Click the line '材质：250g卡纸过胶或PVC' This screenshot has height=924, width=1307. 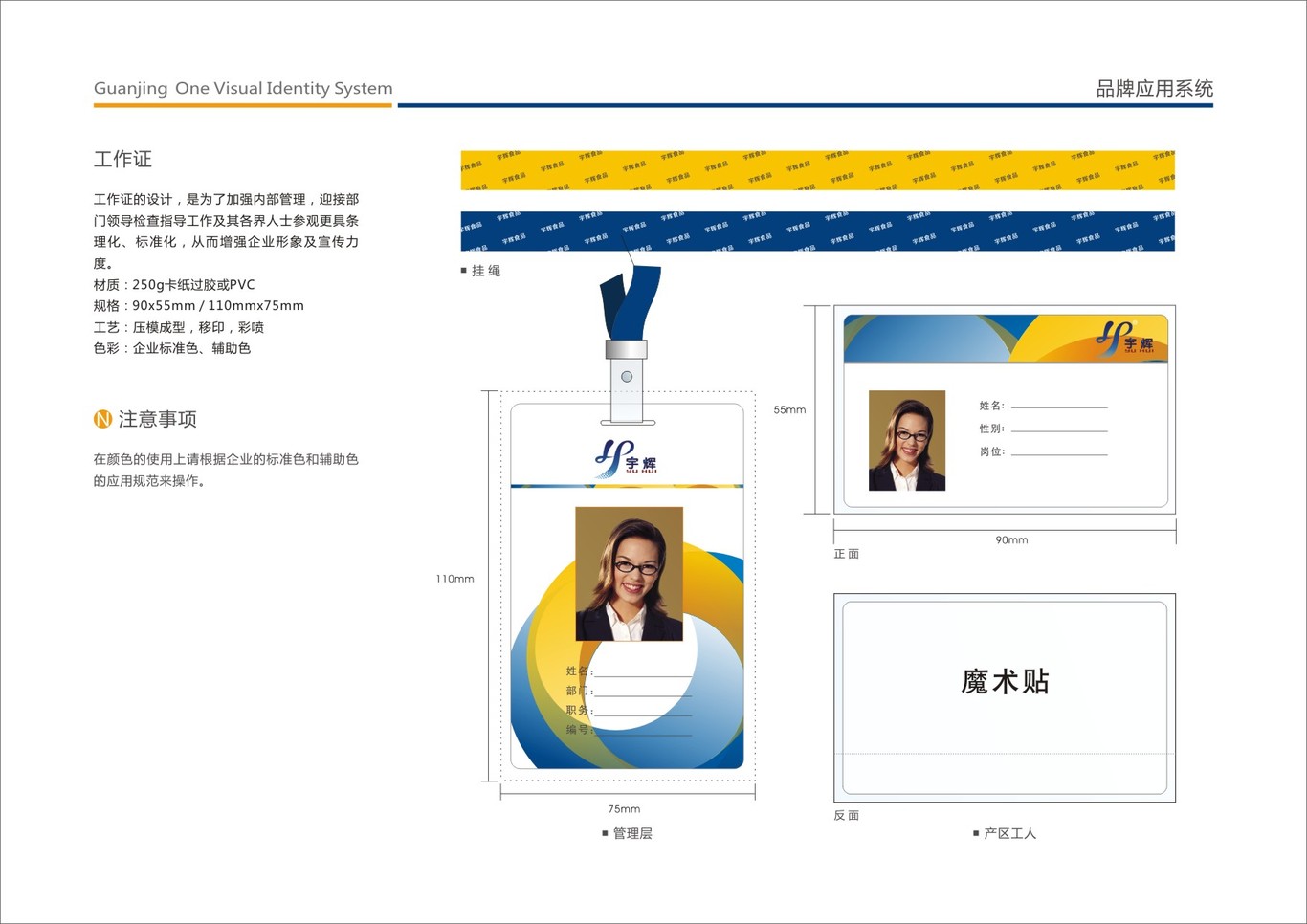click(174, 284)
